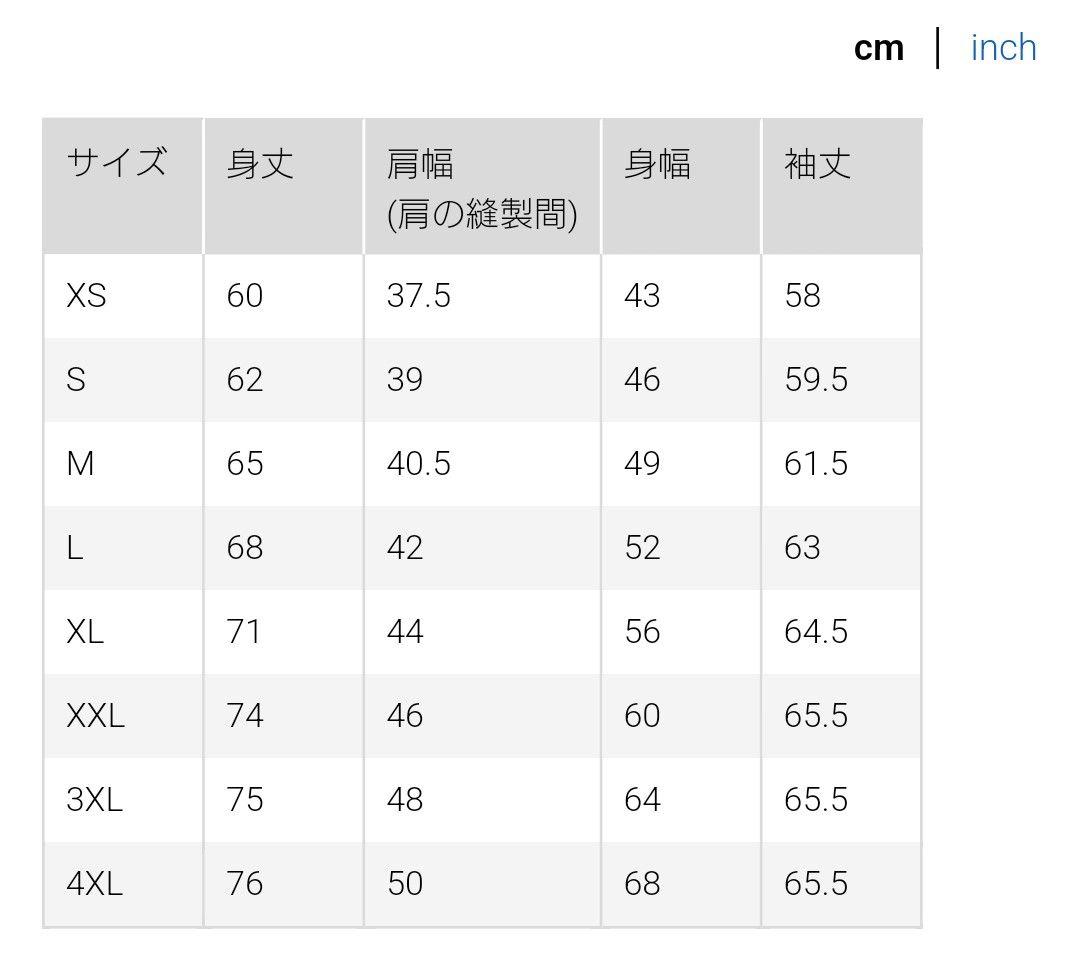Click the M sleeve length value 61.5

(x=816, y=464)
